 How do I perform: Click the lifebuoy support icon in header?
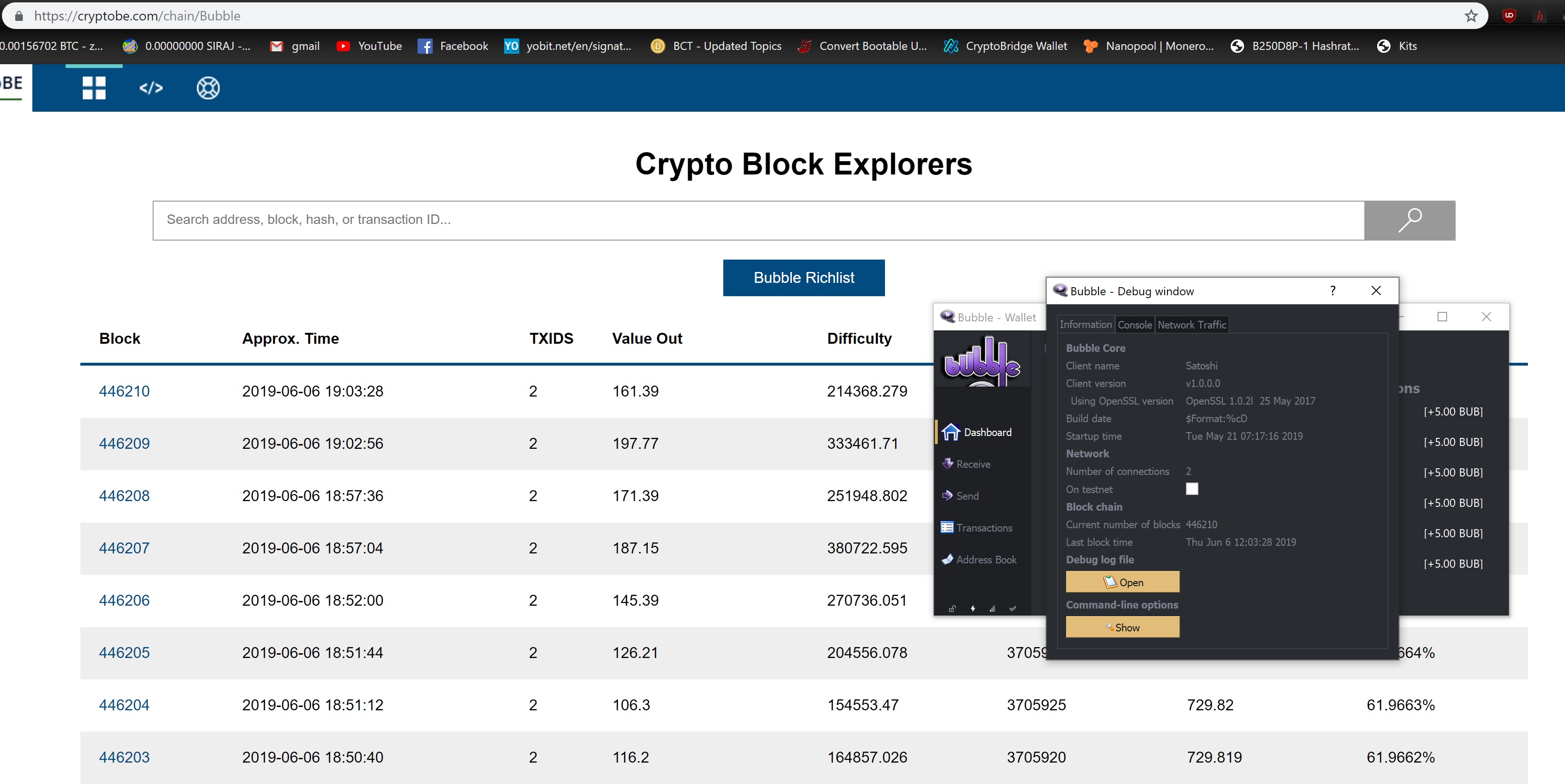tap(208, 88)
